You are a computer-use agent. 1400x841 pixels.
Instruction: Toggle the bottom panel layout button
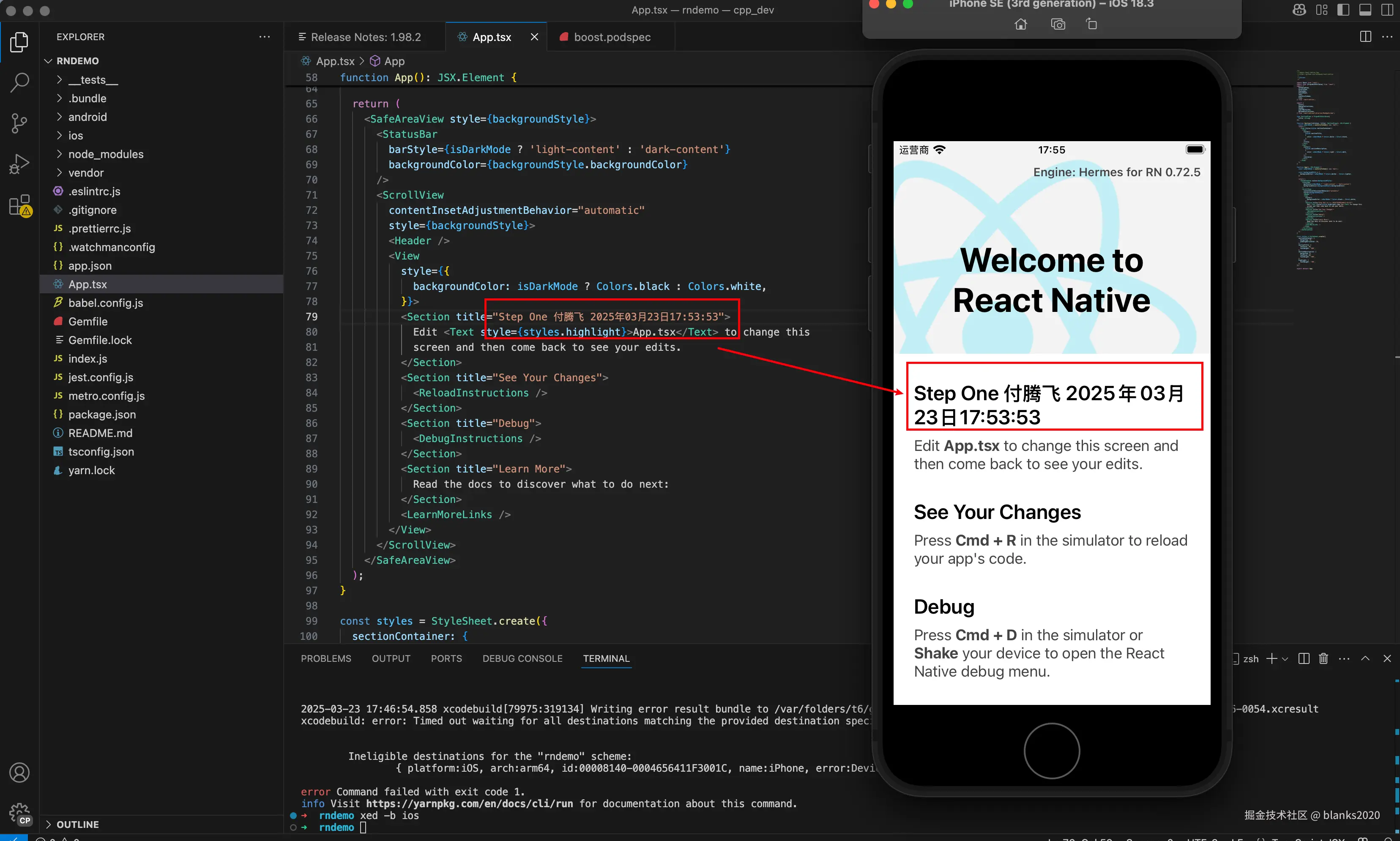(1365, 10)
